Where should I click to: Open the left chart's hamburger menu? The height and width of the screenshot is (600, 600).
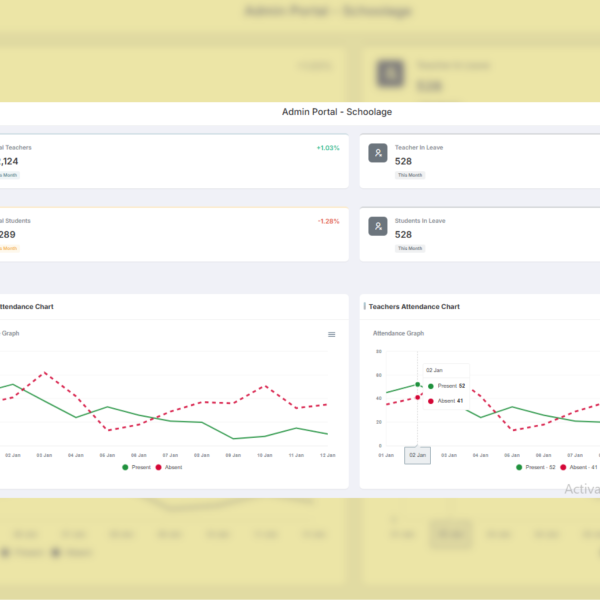click(332, 335)
